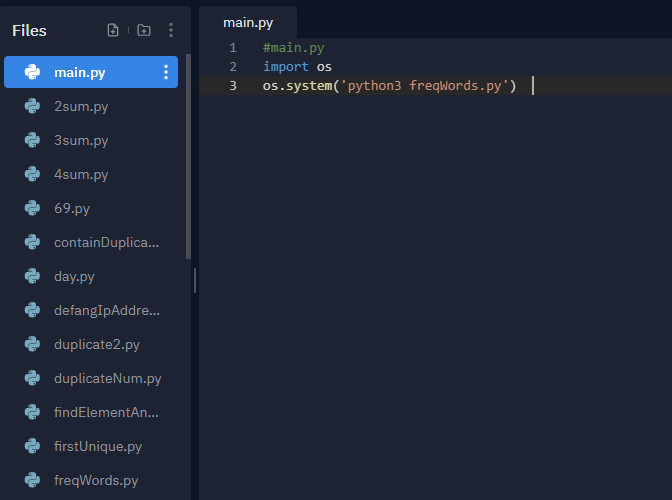Open main.py file options menu
Screen dimensions: 672x500
pos(166,72)
